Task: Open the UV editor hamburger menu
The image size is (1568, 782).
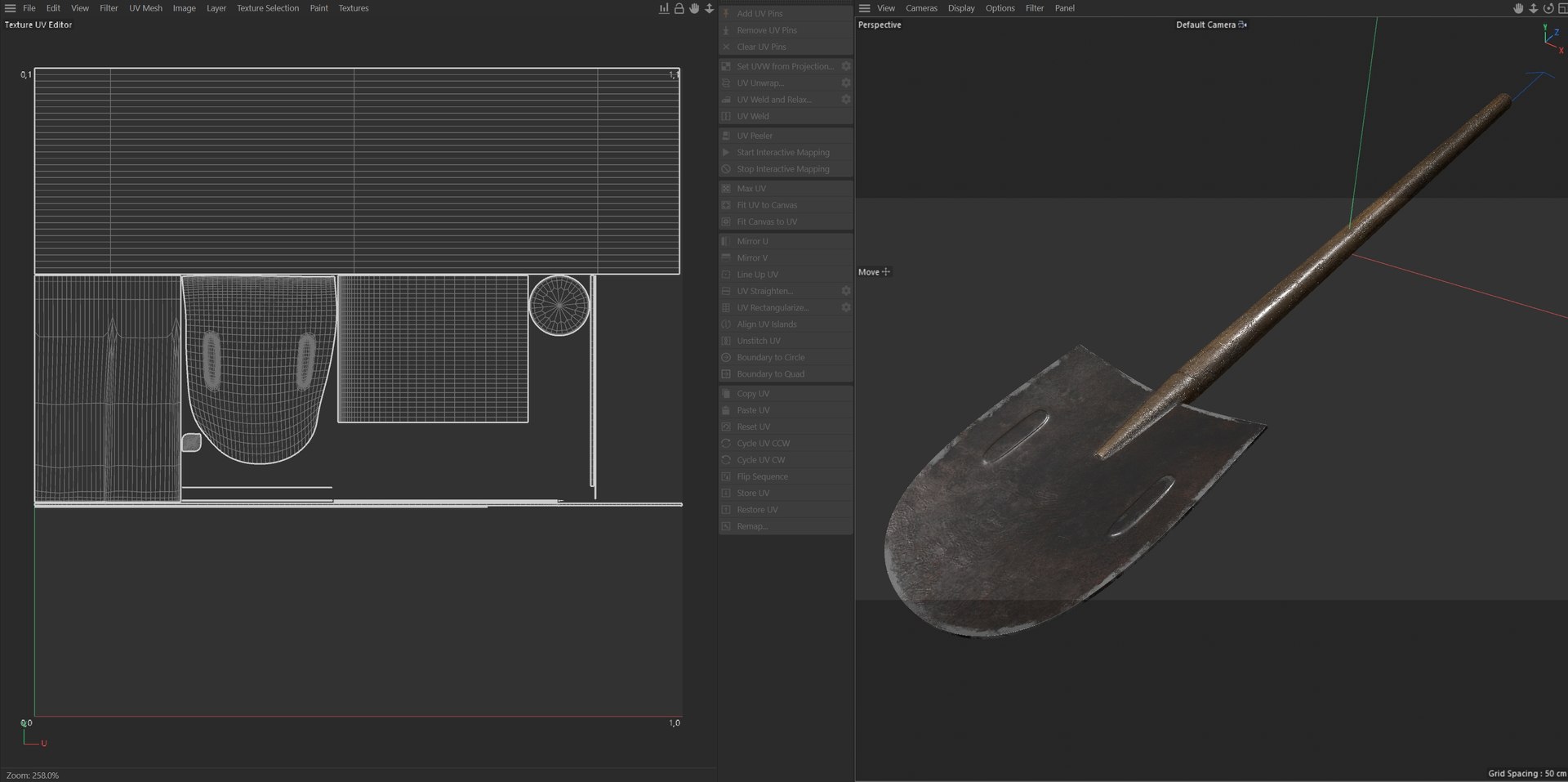Action: coord(11,8)
